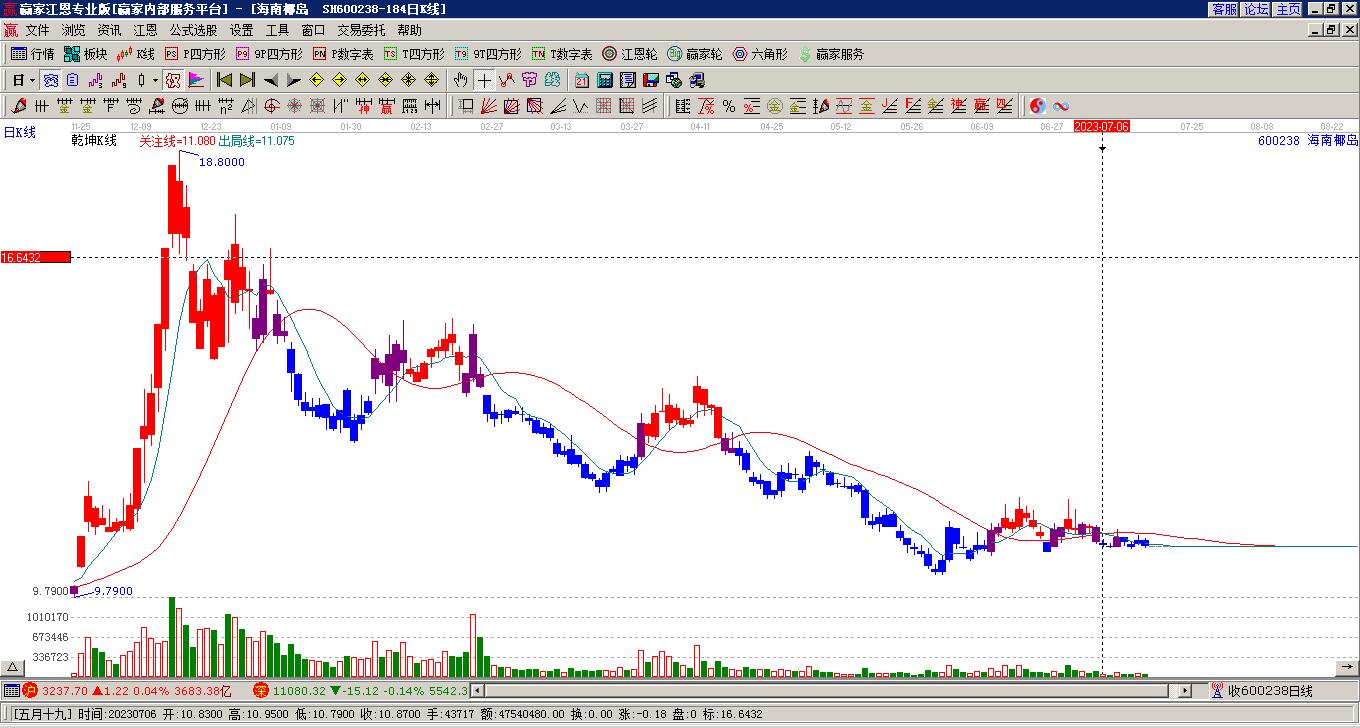This screenshot has height=728, width=1360.
Task: Open the calculator icon
Action: (x=605, y=80)
